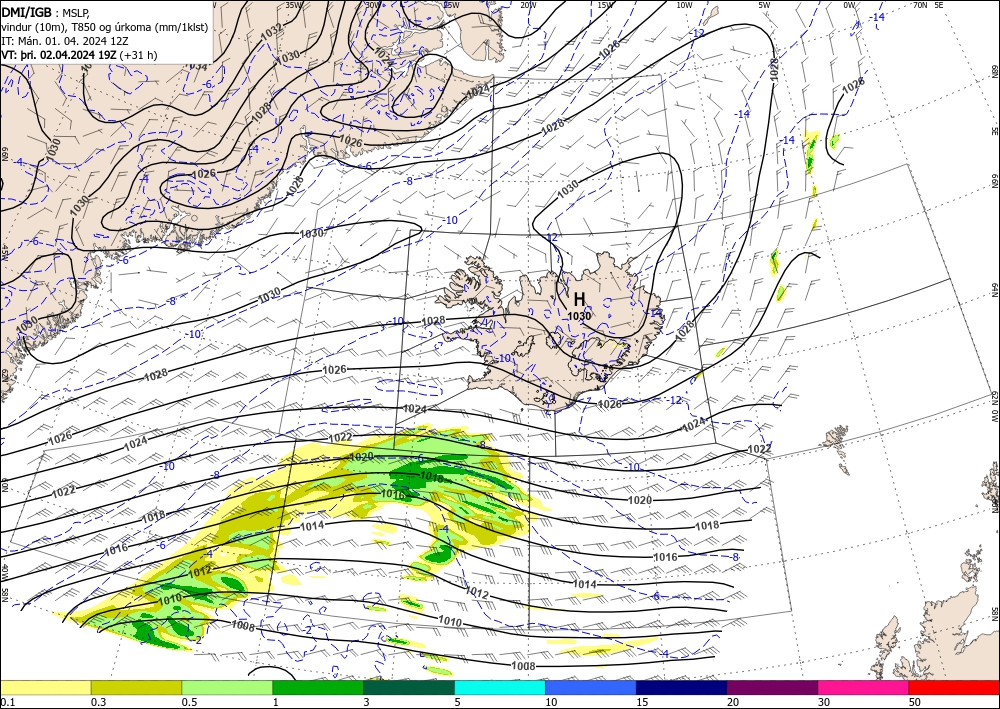Click the legend value 0.3
Viewport: 1000px width, 709px height.
click(x=98, y=702)
